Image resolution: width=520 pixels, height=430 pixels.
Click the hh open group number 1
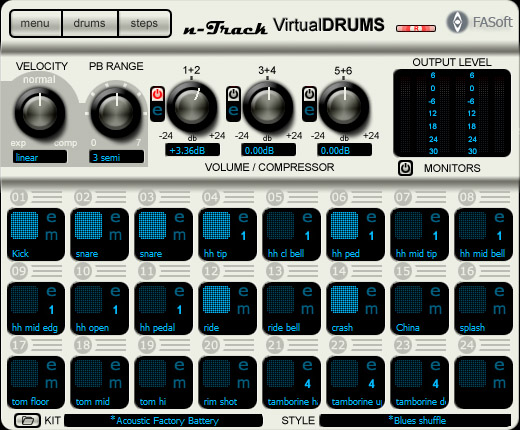(115, 310)
